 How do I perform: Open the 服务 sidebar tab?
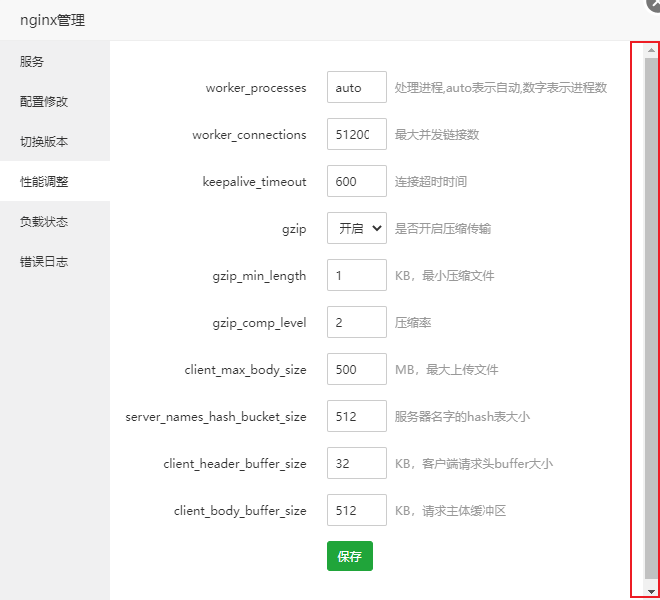pyautogui.click(x=55, y=61)
